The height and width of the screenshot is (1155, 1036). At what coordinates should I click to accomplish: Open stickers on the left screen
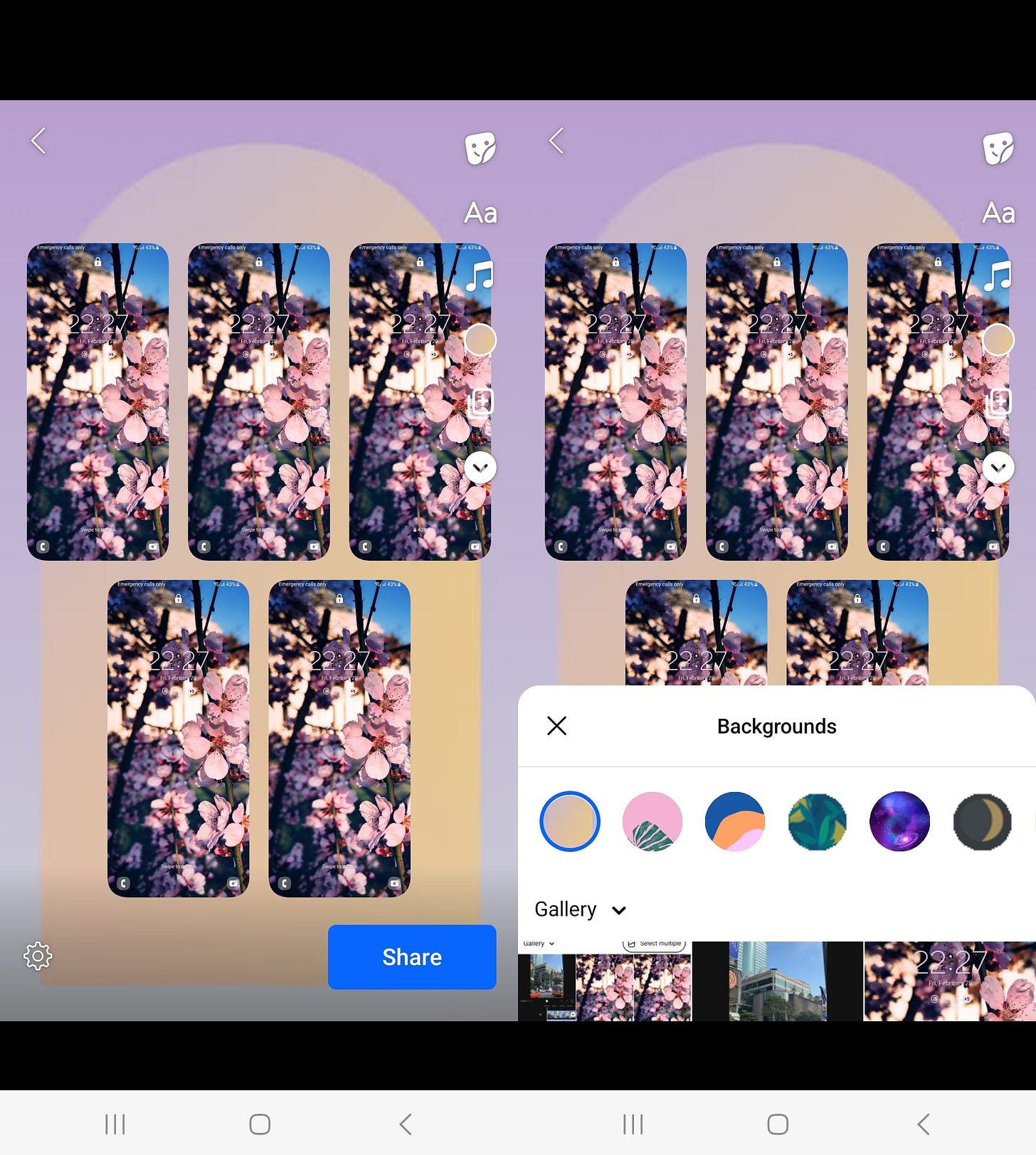(x=480, y=148)
